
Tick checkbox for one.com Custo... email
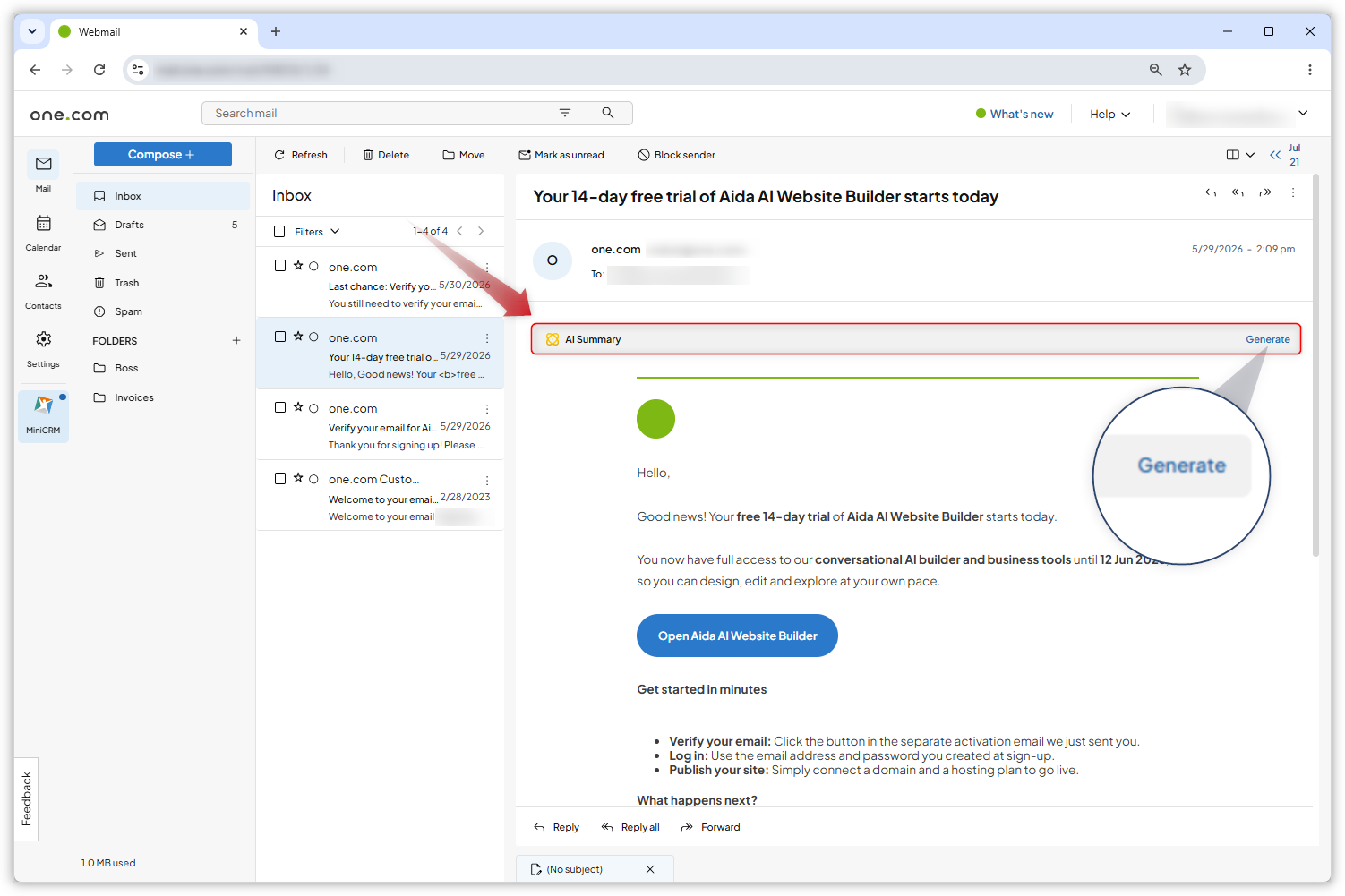(x=280, y=478)
